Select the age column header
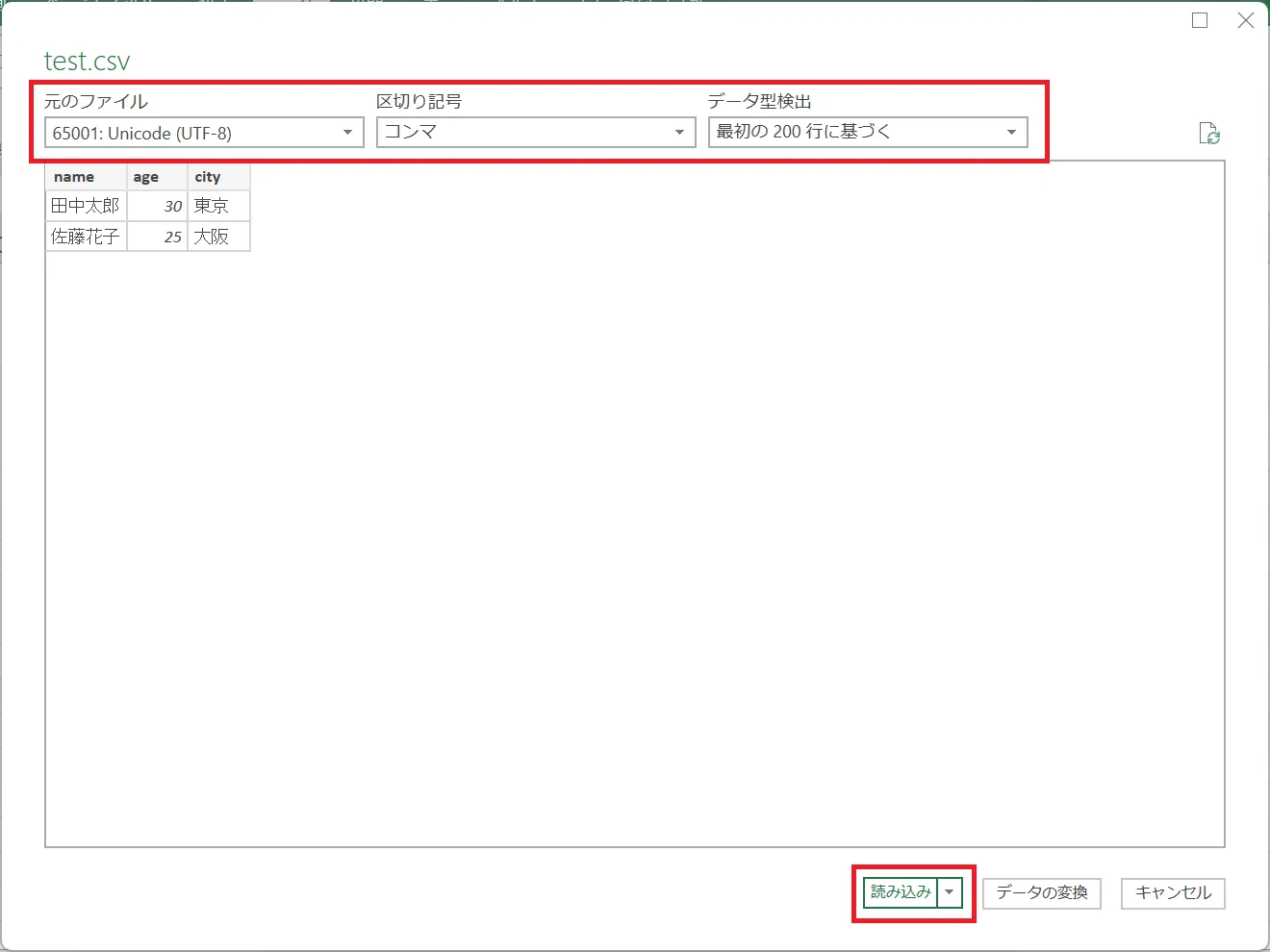This screenshot has height=952, width=1270. pyautogui.click(x=156, y=177)
